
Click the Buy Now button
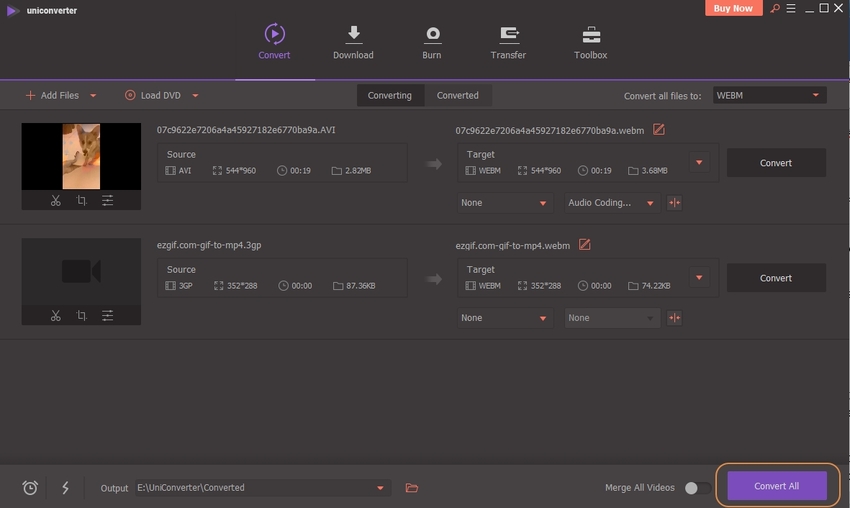pyautogui.click(x=734, y=9)
